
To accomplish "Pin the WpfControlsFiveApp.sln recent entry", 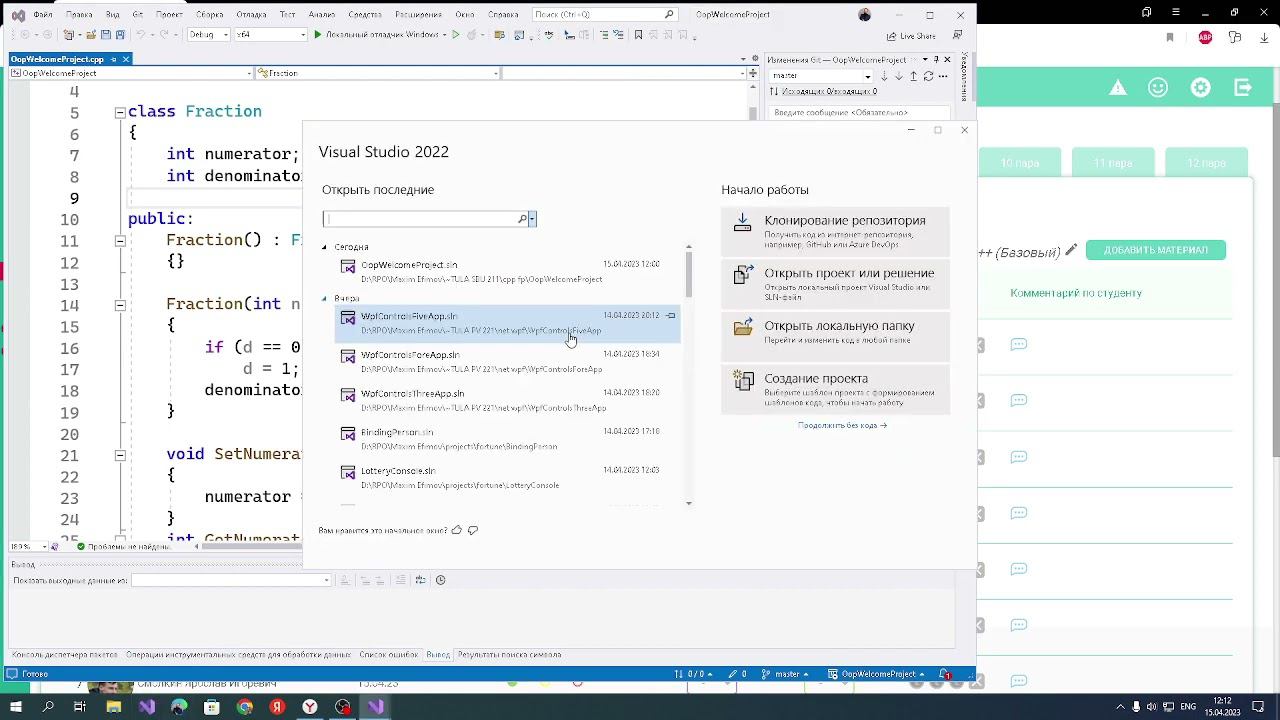I will tap(671, 316).
